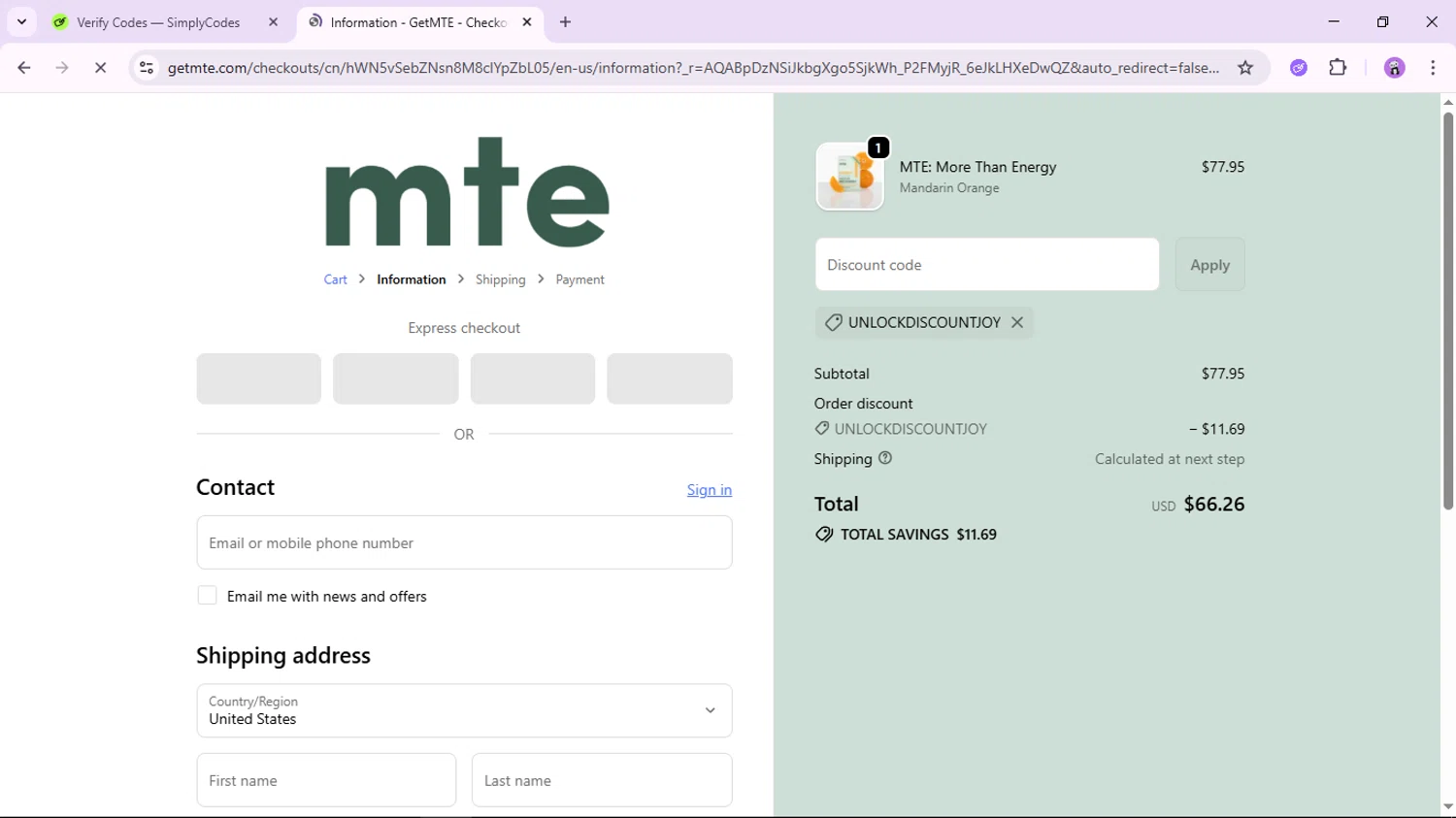Click tag icon on UNLOCKDISCOUNTJOY chip

click(x=833, y=322)
